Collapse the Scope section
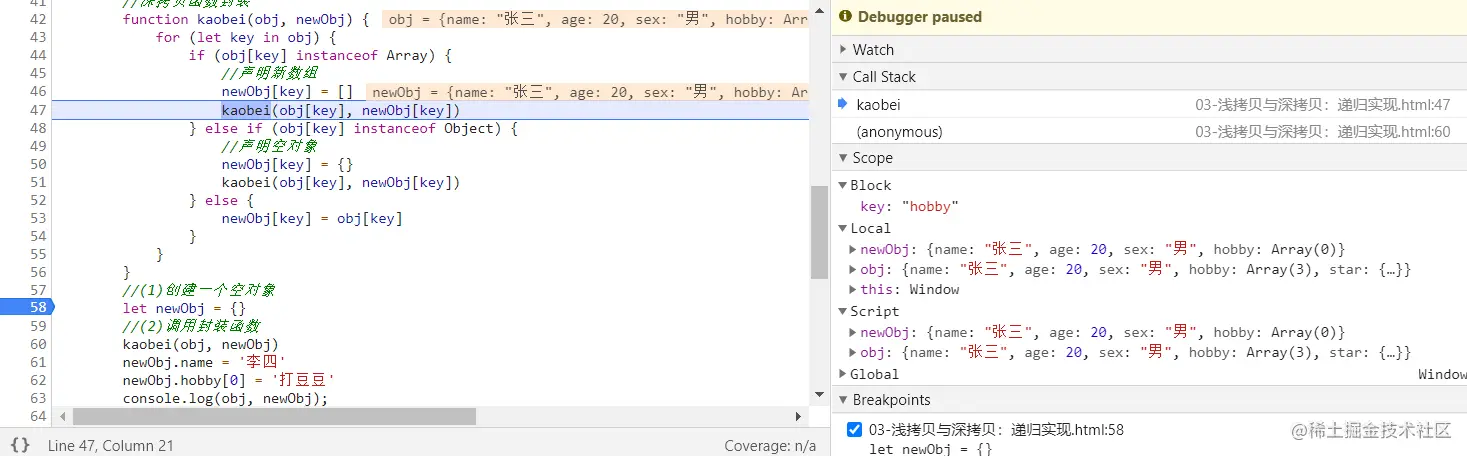Image resolution: width=1467 pixels, height=456 pixels. pyautogui.click(x=844, y=158)
